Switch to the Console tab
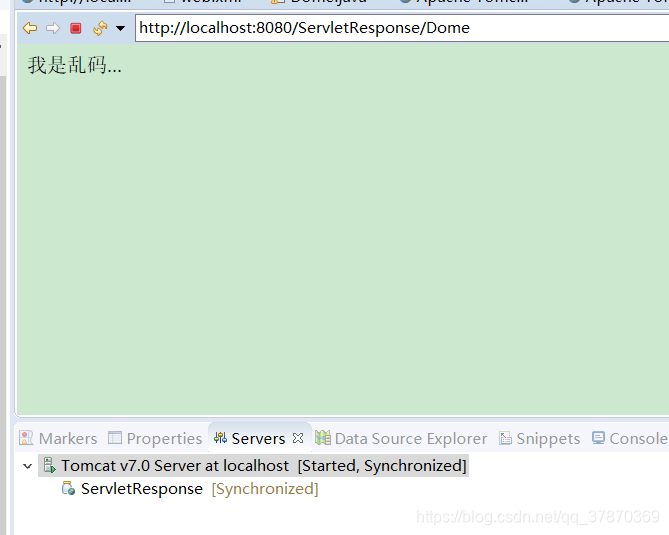 coord(630,438)
